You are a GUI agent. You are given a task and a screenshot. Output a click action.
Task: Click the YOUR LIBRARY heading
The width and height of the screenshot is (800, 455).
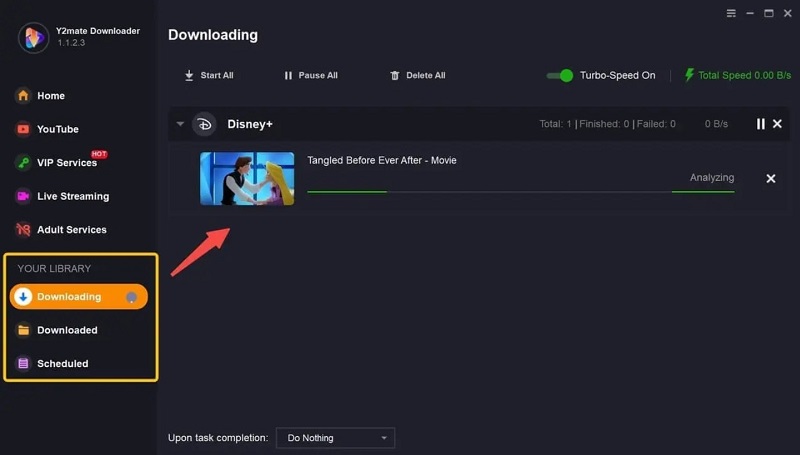point(54,268)
